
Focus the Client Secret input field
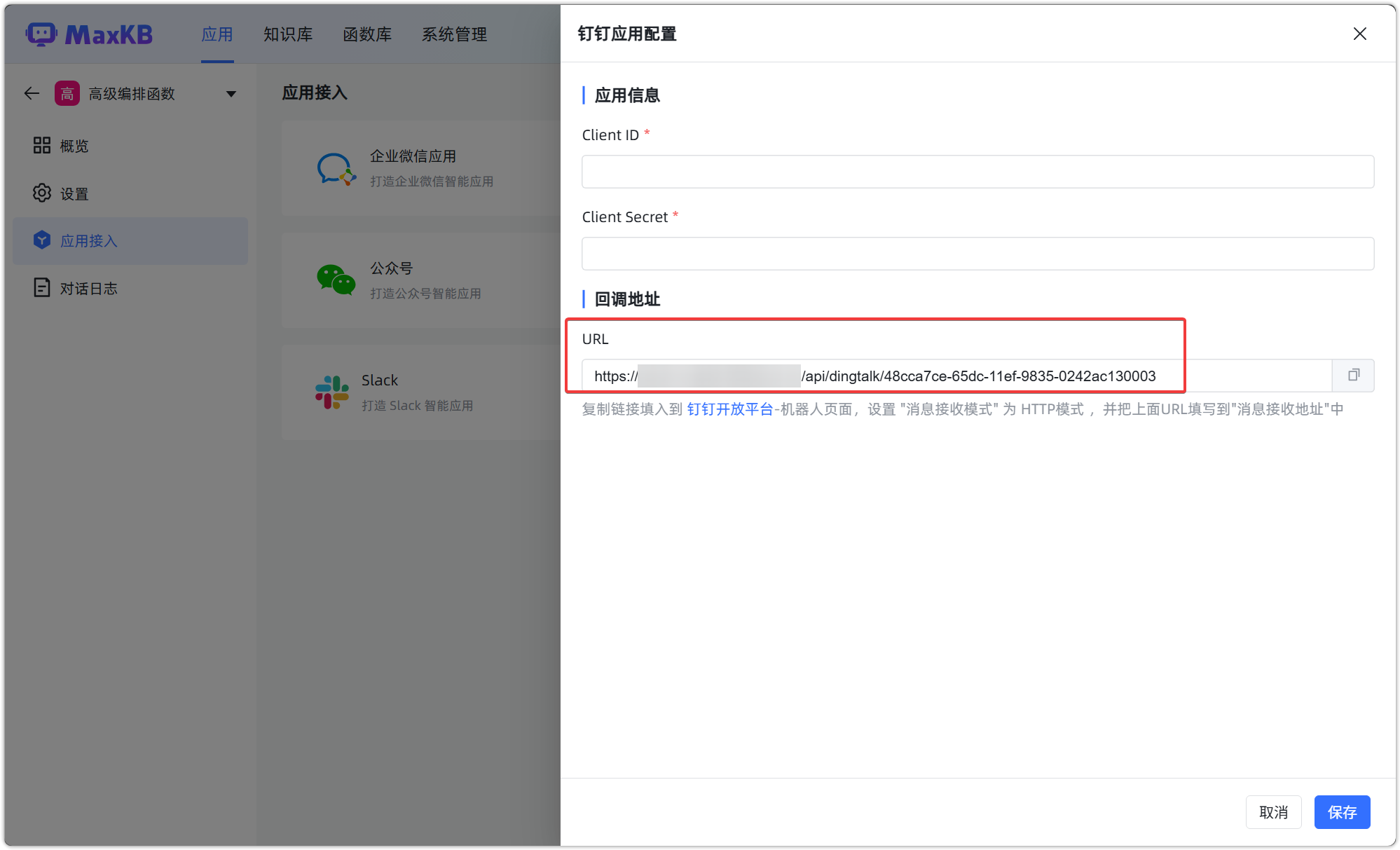[x=977, y=254]
